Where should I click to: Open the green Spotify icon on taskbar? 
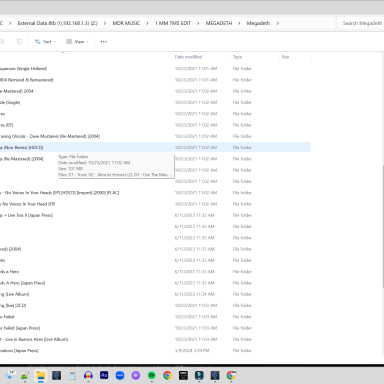click(x=152, y=376)
